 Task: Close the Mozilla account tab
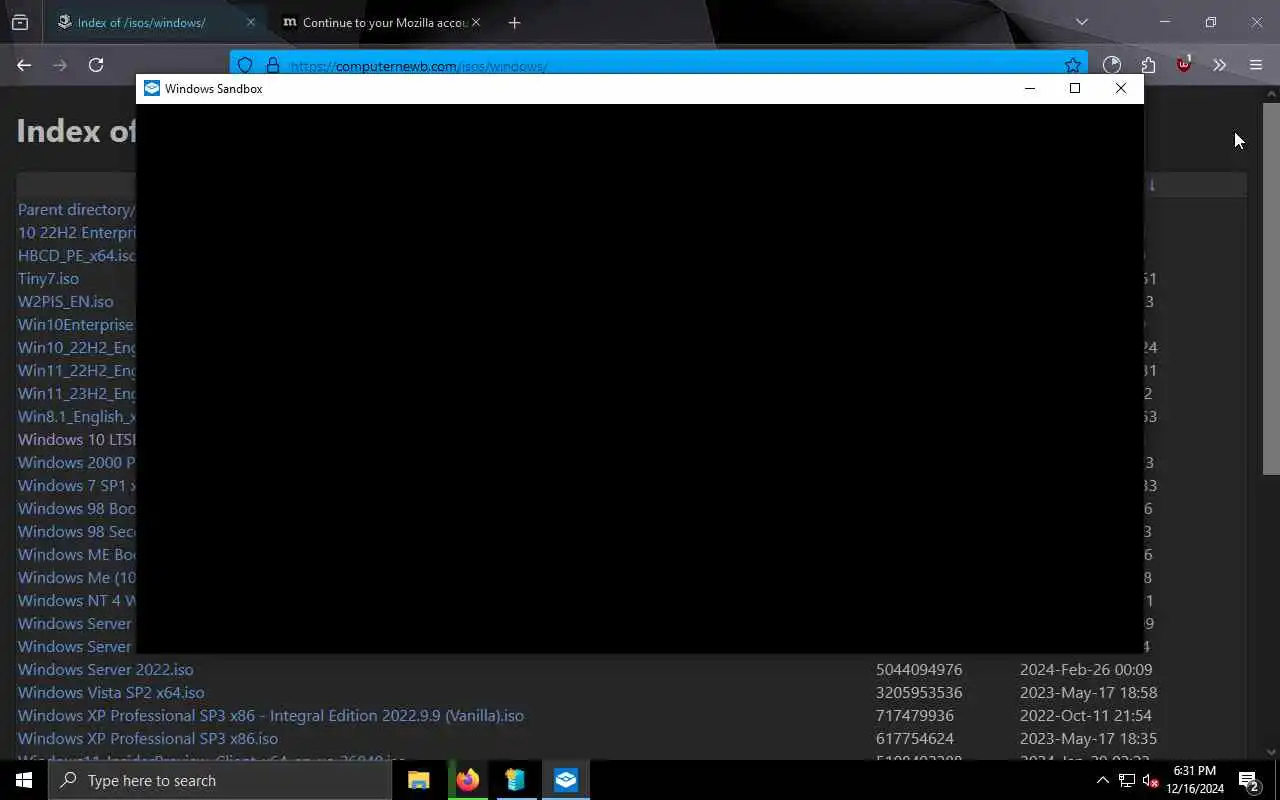point(476,22)
